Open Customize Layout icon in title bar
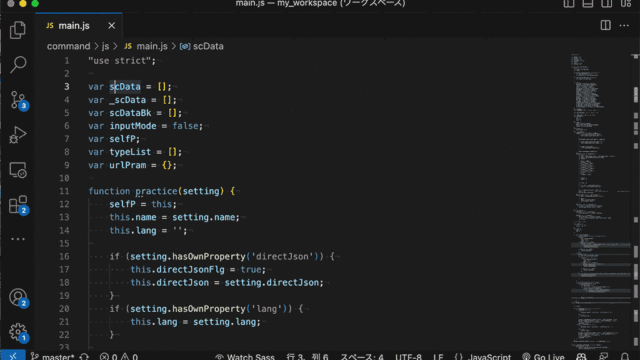Screen dimensions: 640x360 626,4
